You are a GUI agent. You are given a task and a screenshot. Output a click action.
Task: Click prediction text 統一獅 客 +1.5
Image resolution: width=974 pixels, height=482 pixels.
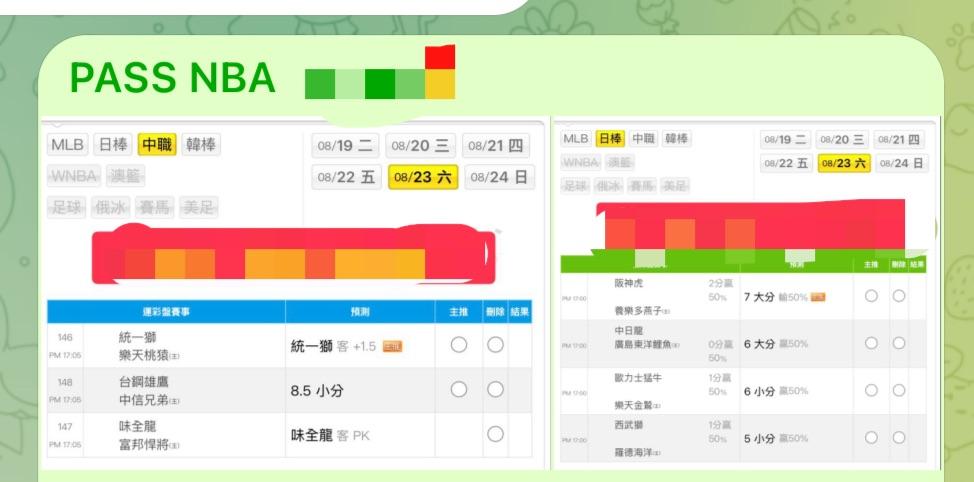pos(334,347)
